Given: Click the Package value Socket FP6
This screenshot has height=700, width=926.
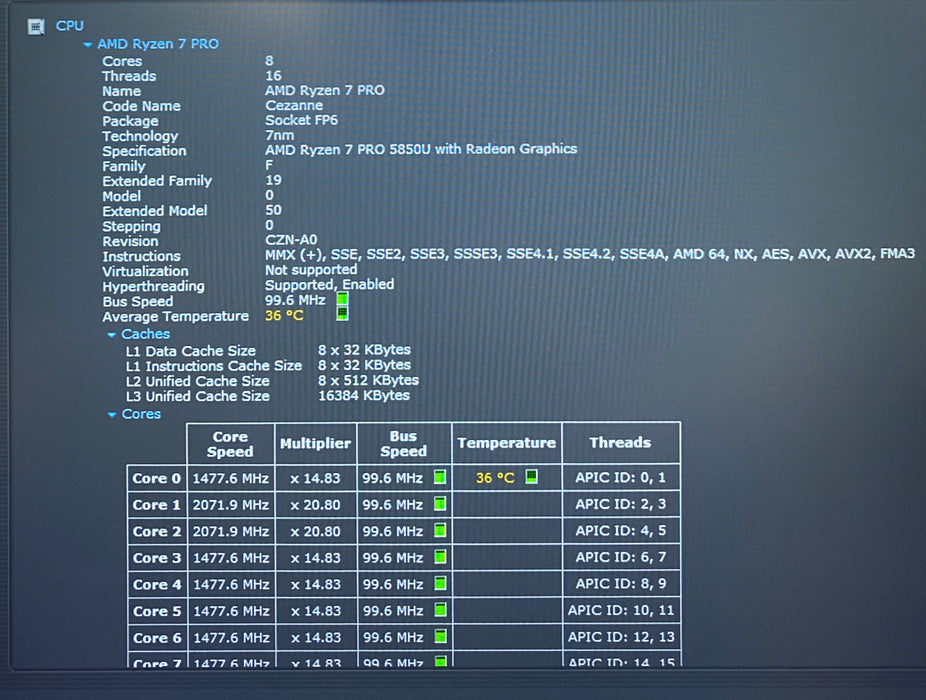Looking at the screenshot, I should pyautogui.click(x=301, y=120).
